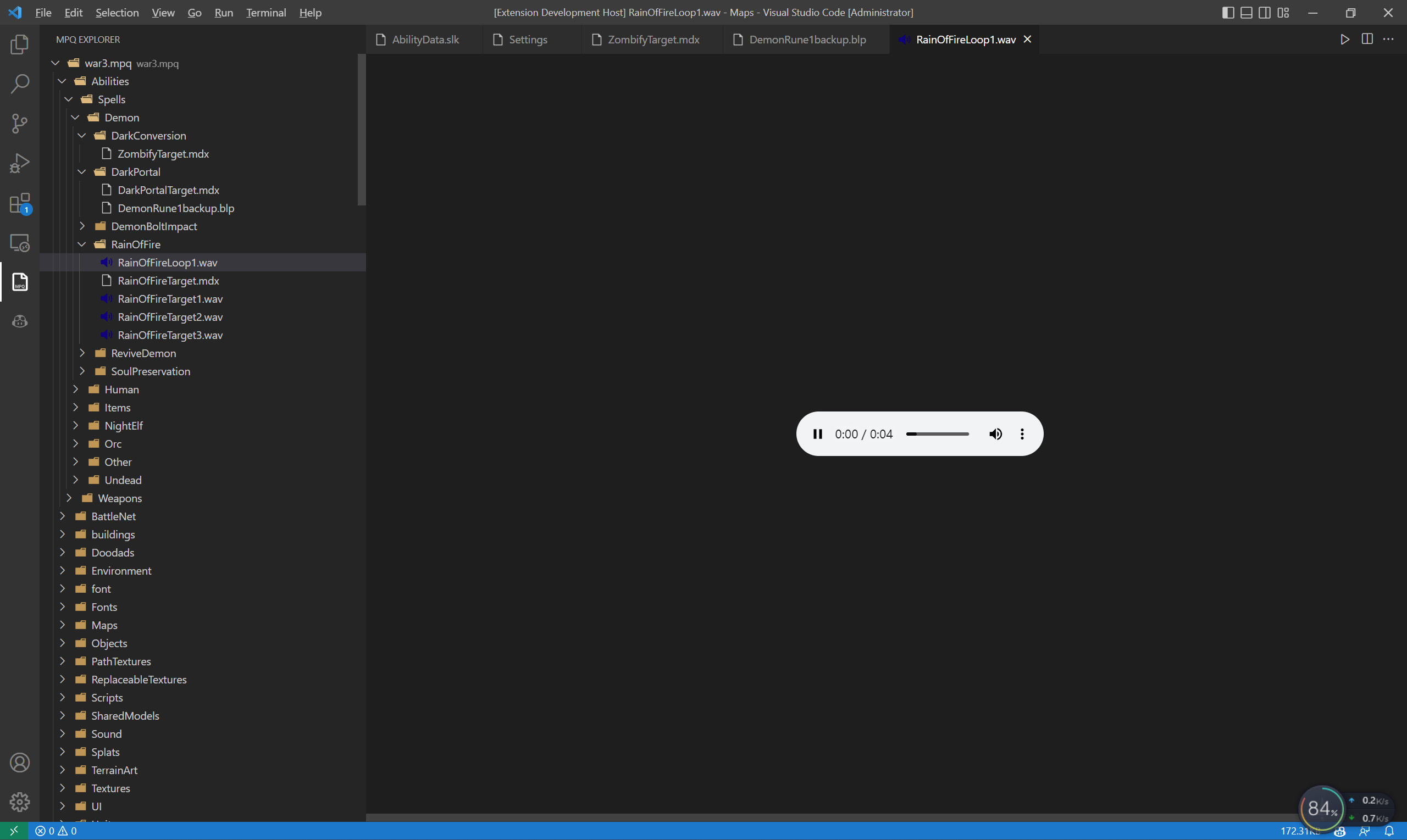Click the remote window indicator in status bar
The width and height of the screenshot is (1407, 840).
tap(14, 831)
